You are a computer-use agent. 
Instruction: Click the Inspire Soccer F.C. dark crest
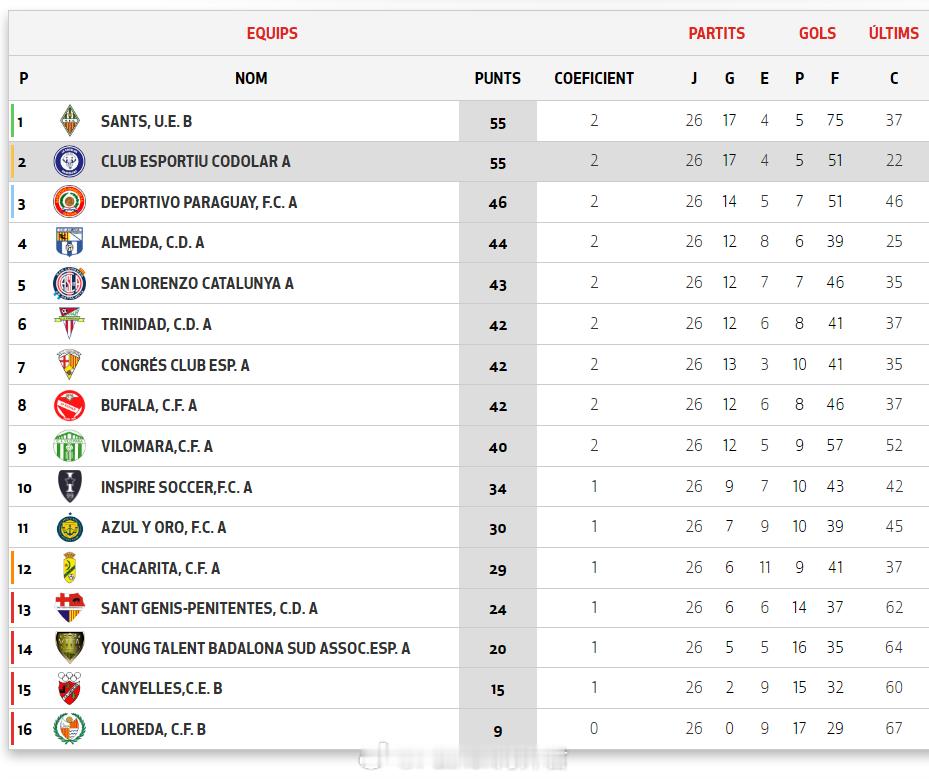coord(69,486)
